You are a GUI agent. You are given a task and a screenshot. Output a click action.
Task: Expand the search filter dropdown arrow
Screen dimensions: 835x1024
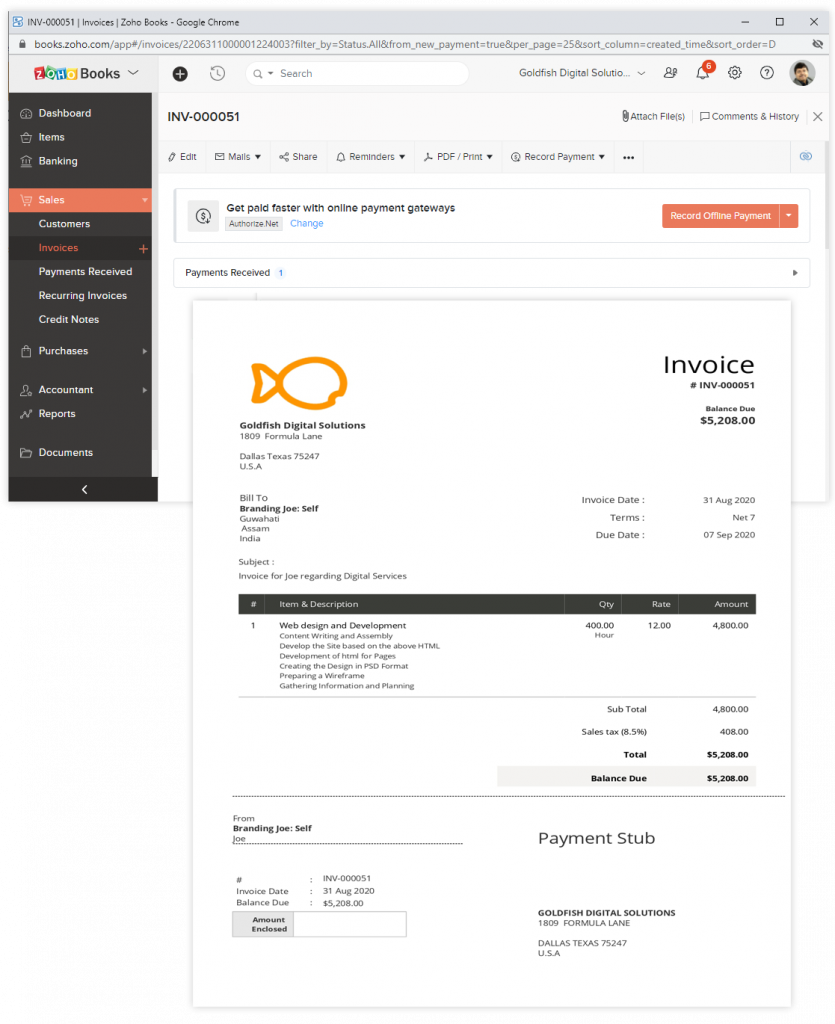[x=270, y=74]
